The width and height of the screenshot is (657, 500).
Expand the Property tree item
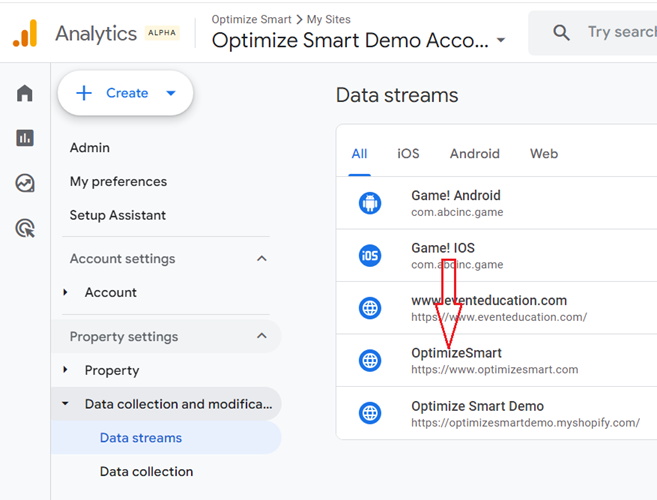pyautogui.click(x=65, y=370)
